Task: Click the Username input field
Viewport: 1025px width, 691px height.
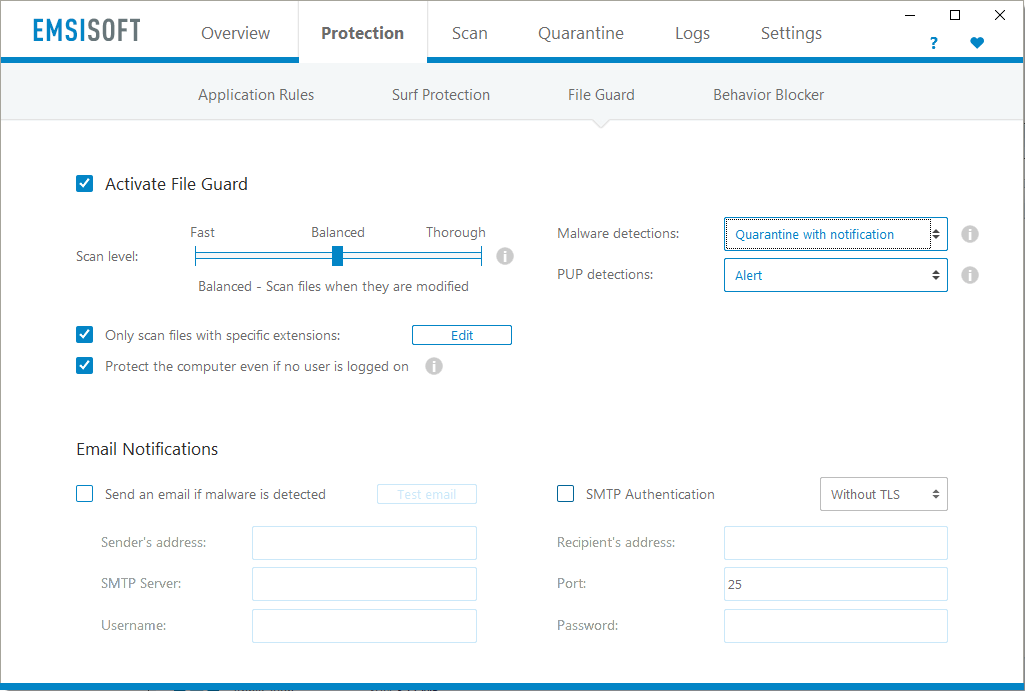Action: pos(364,626)
